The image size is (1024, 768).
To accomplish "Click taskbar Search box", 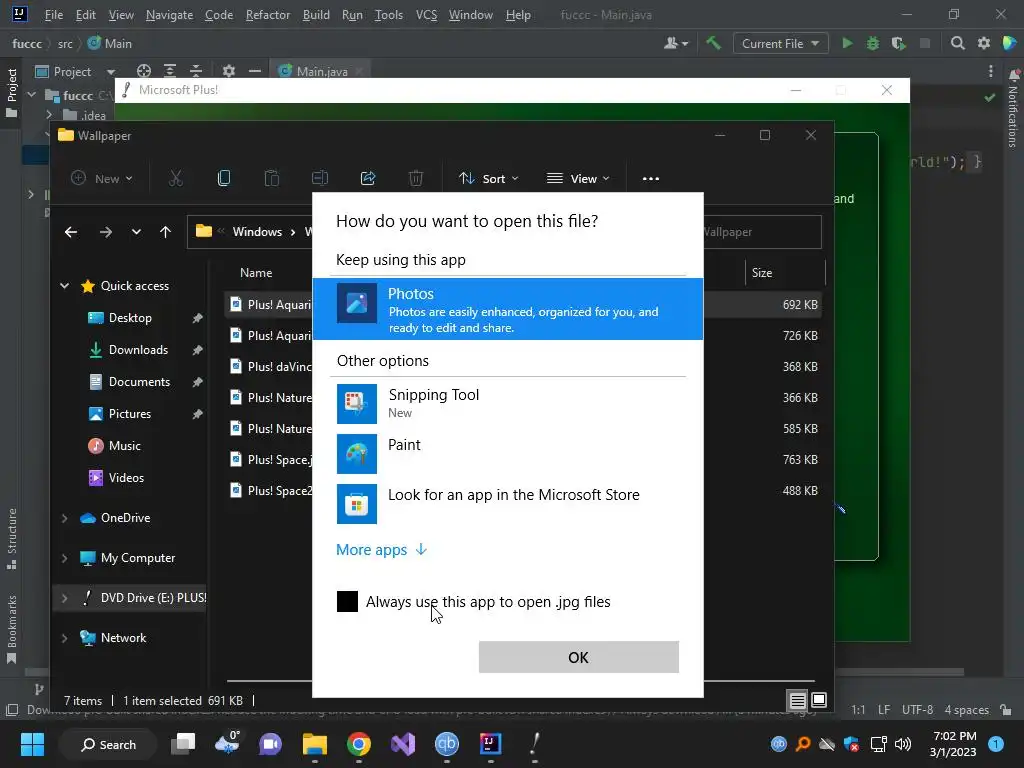I will click(x=108, y=744).
